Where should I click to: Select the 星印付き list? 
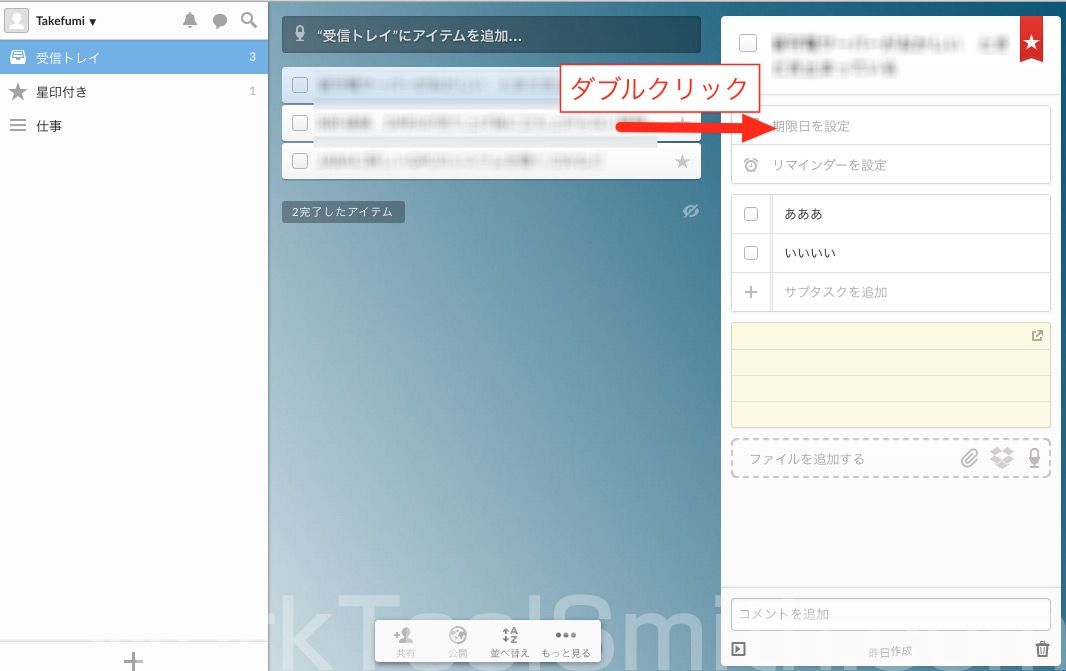click(x=134, y=91)
